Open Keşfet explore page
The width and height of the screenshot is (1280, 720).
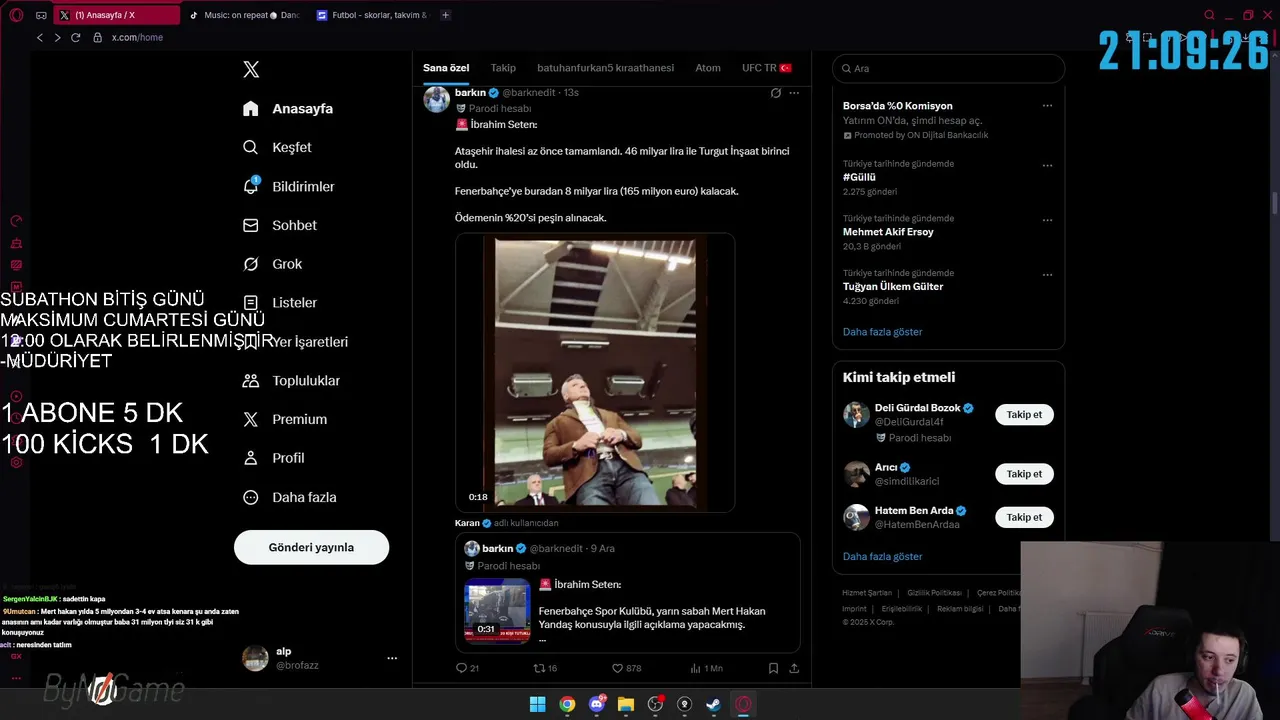(x=277, y=147)
